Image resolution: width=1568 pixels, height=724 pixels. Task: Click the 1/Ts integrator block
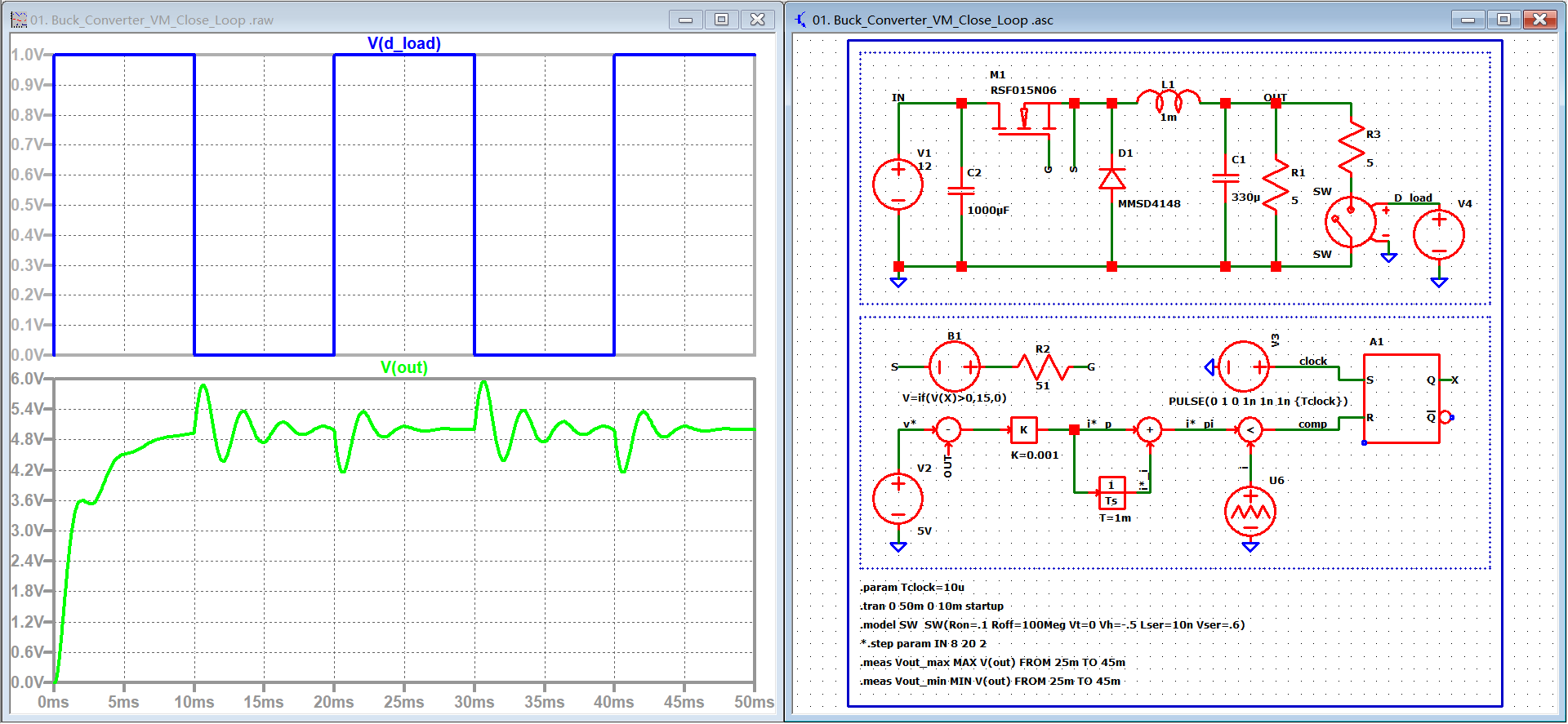(1111, 493)
